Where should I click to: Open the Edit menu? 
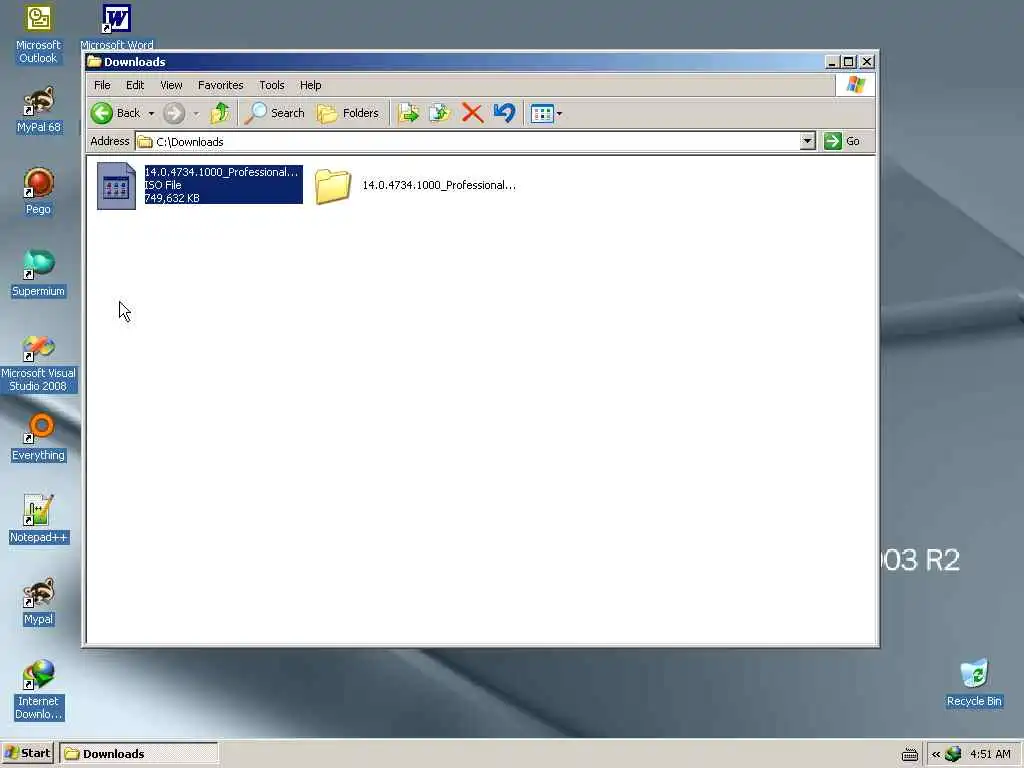pyautogui.click(x=135, y=85)
